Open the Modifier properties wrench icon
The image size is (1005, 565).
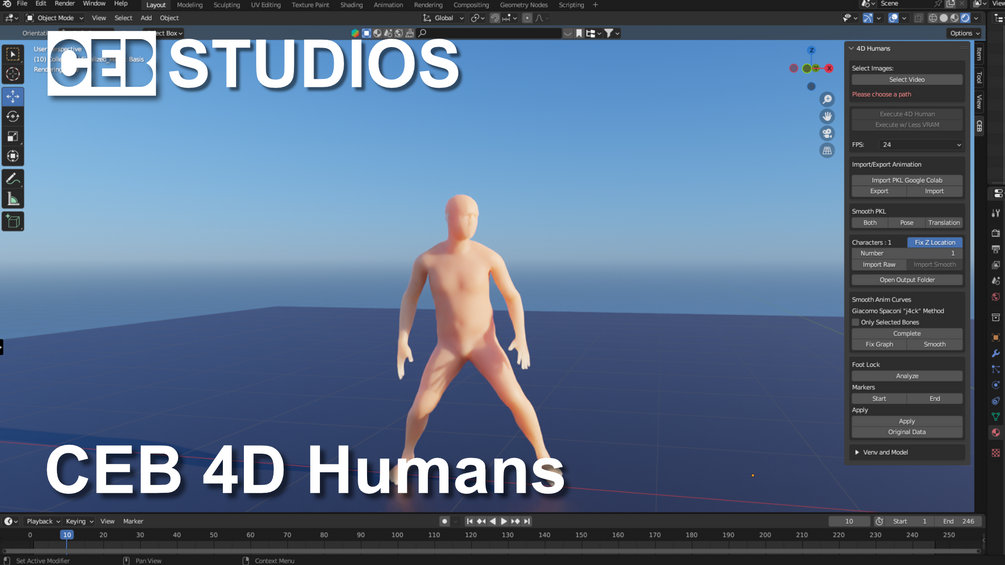coord(995,354)
